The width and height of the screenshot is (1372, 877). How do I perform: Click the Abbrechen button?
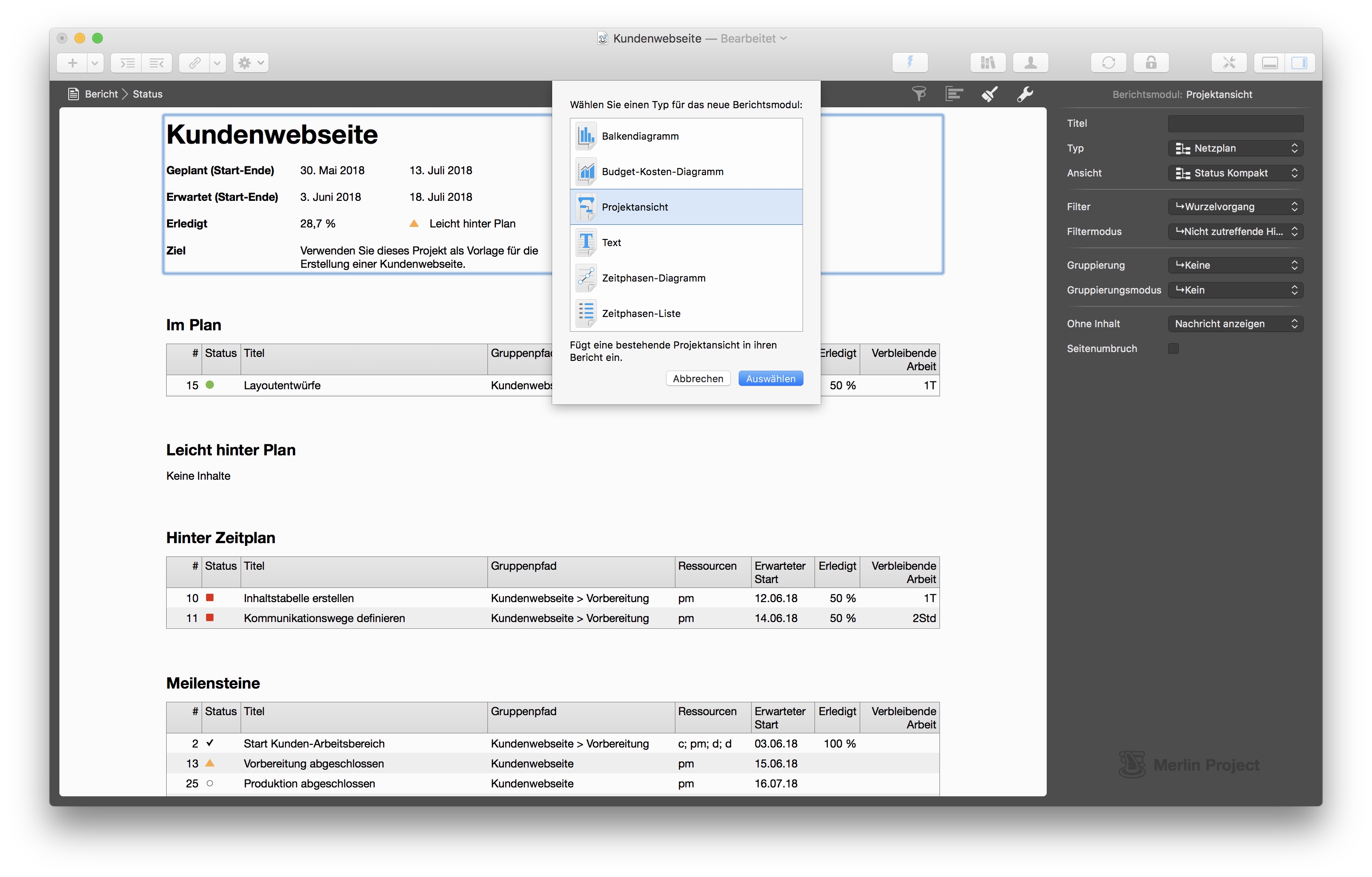pos(698,379)
